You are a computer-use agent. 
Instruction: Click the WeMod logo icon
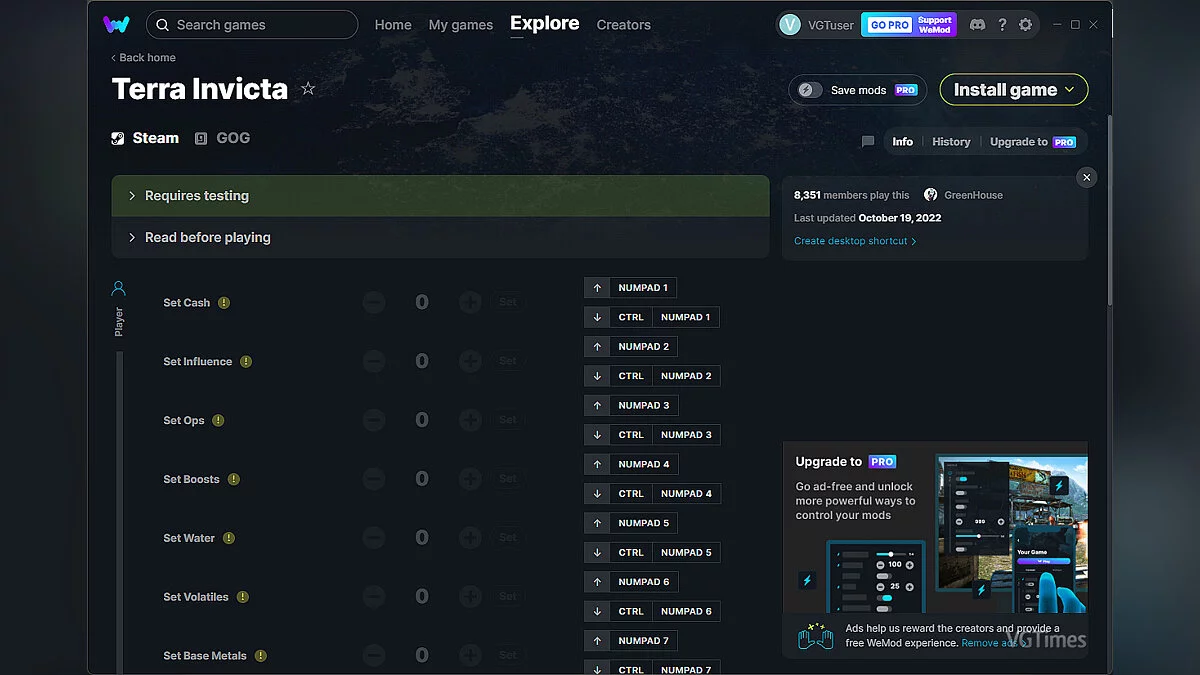point(116,24)
